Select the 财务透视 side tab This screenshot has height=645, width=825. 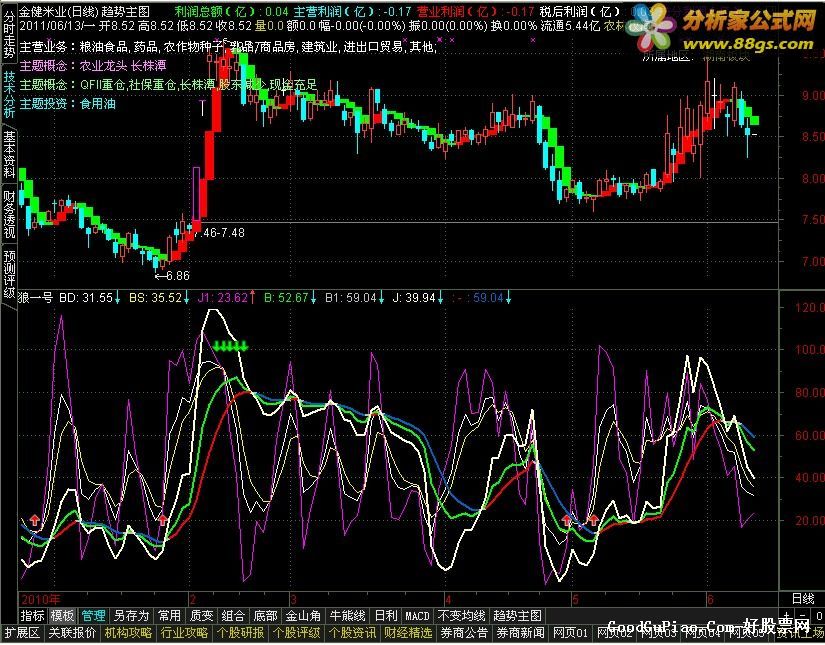9,215
